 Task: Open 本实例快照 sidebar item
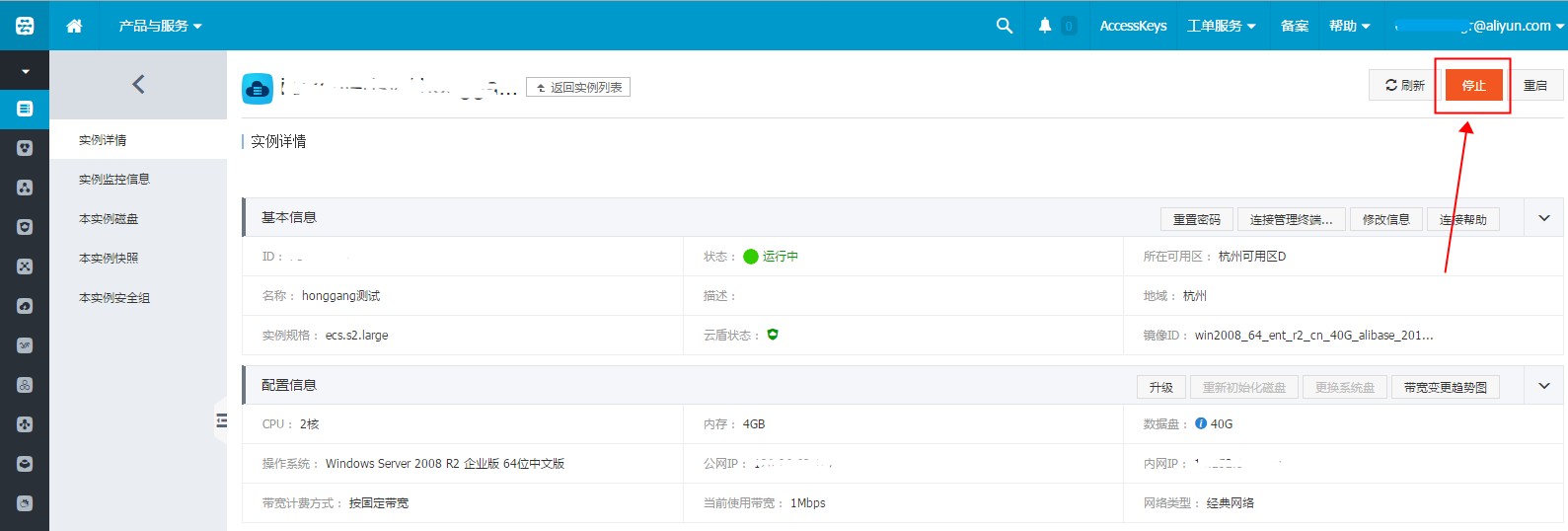[x=109, y=259]
